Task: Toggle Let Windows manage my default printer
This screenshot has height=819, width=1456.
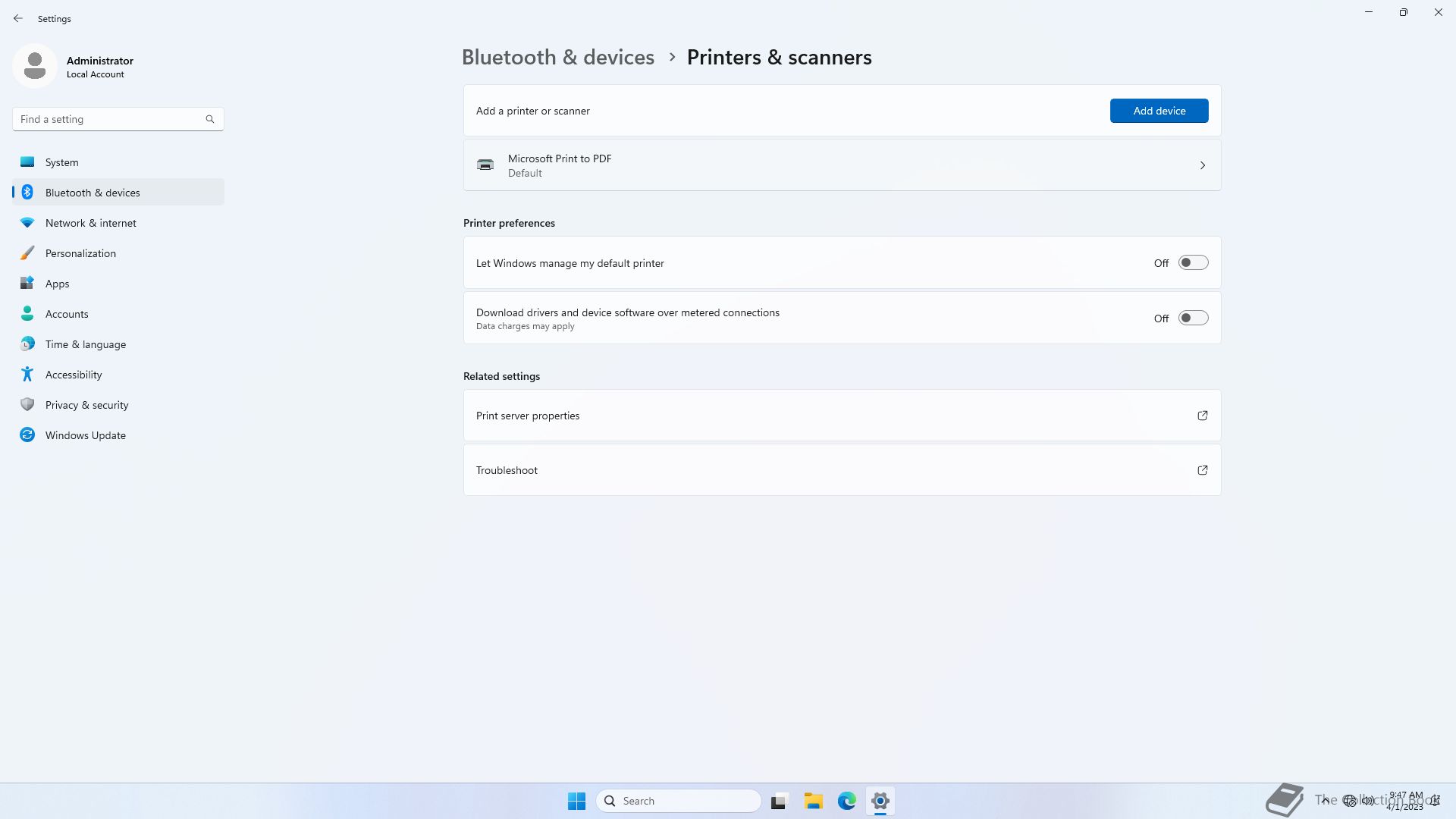Action: coord(1193,262)
